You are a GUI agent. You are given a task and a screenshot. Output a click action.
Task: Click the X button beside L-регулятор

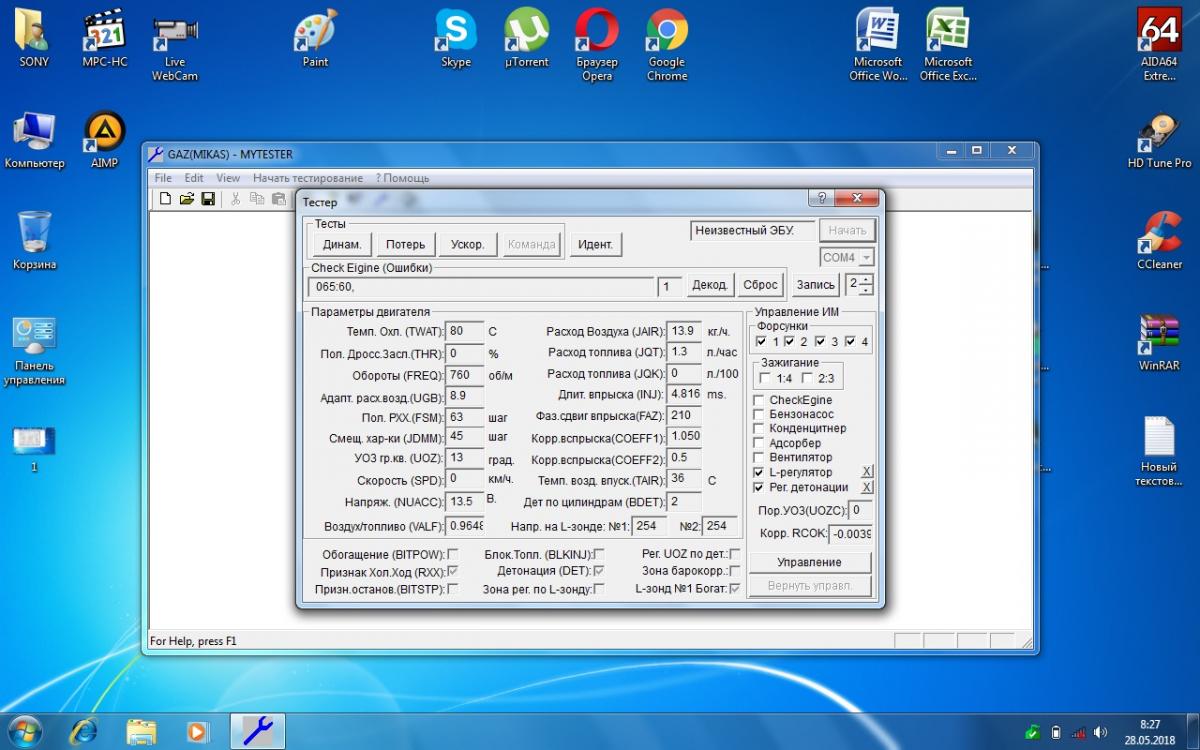pyautogui.click(x=867, y=472)
